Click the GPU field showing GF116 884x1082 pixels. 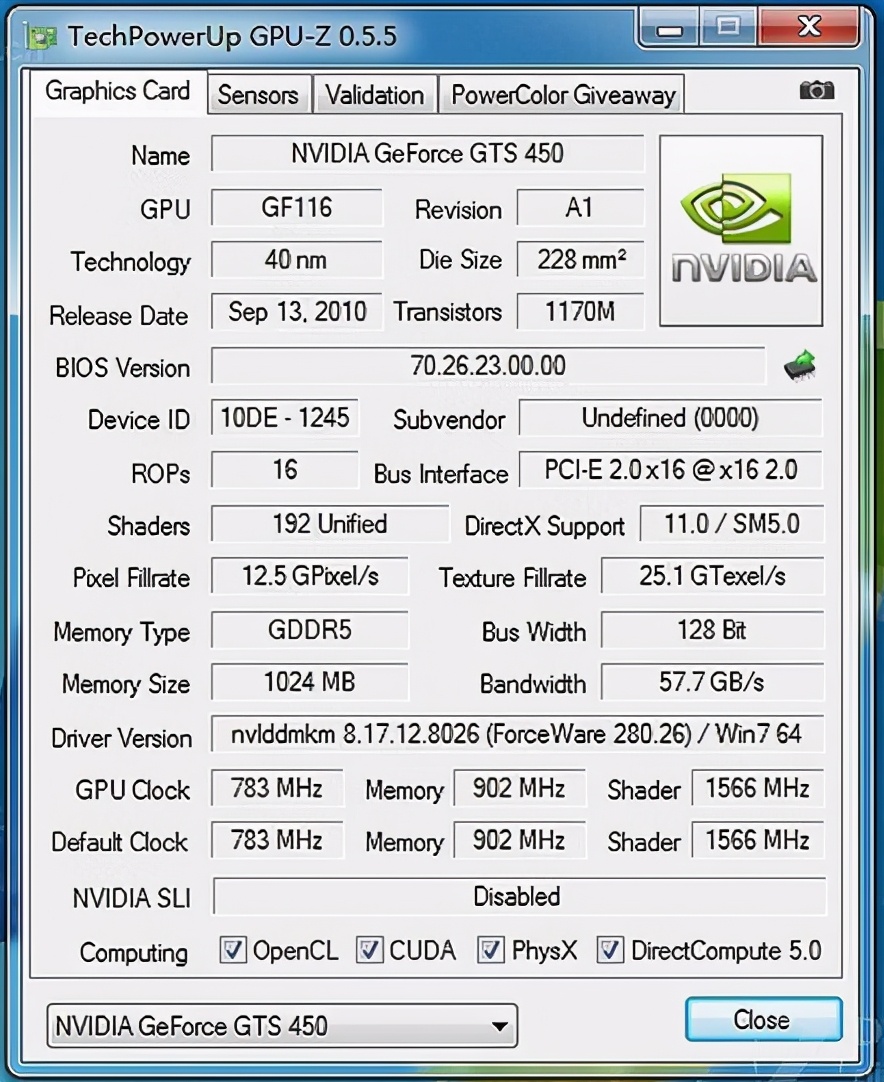point(297,208)
